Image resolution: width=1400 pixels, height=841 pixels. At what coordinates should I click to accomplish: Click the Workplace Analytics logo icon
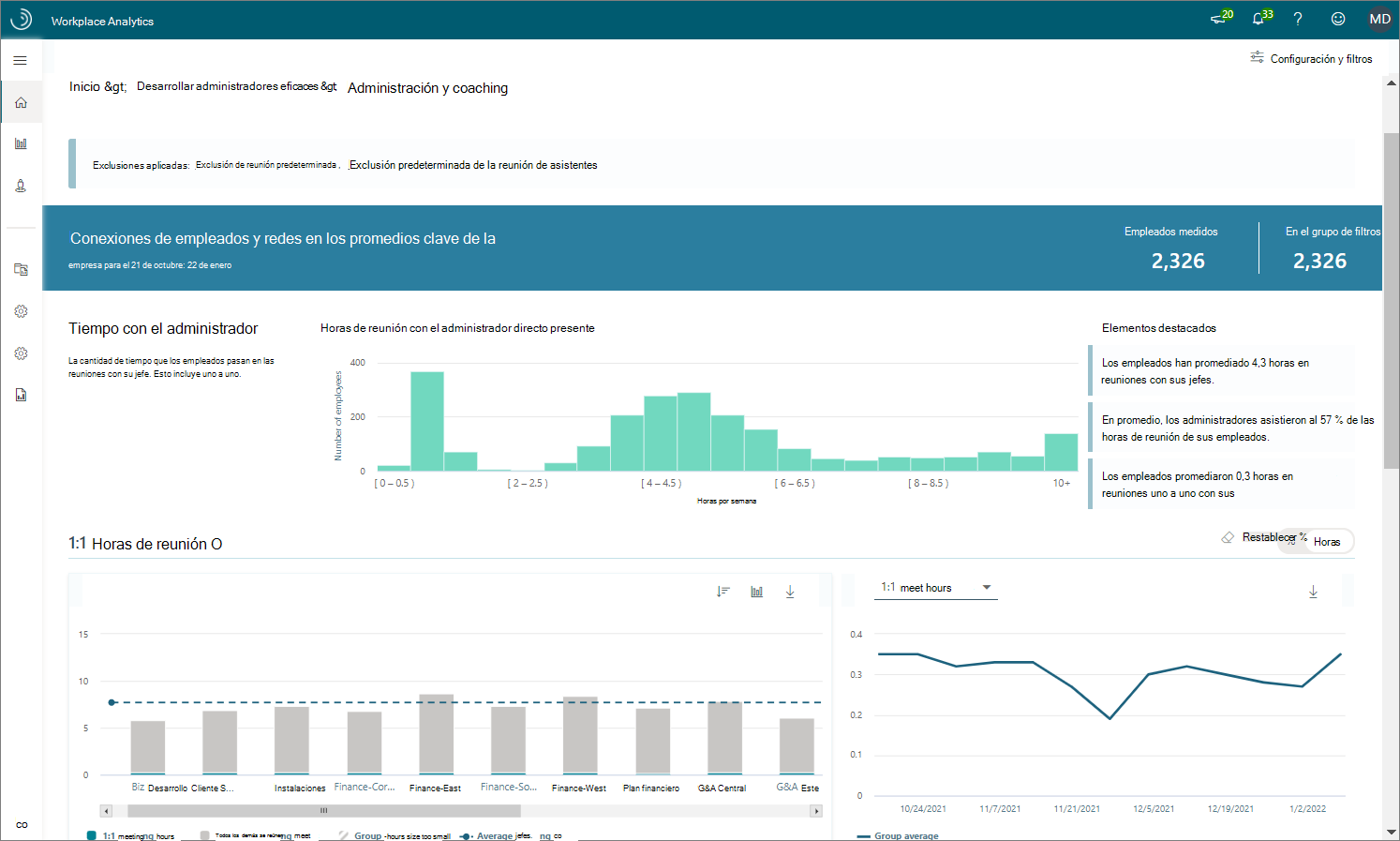21,20
